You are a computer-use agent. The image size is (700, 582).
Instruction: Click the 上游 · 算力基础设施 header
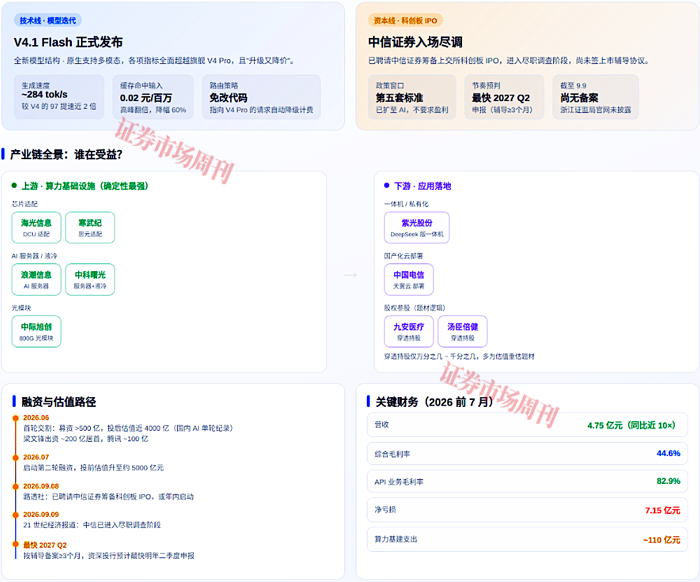[85, 186]
